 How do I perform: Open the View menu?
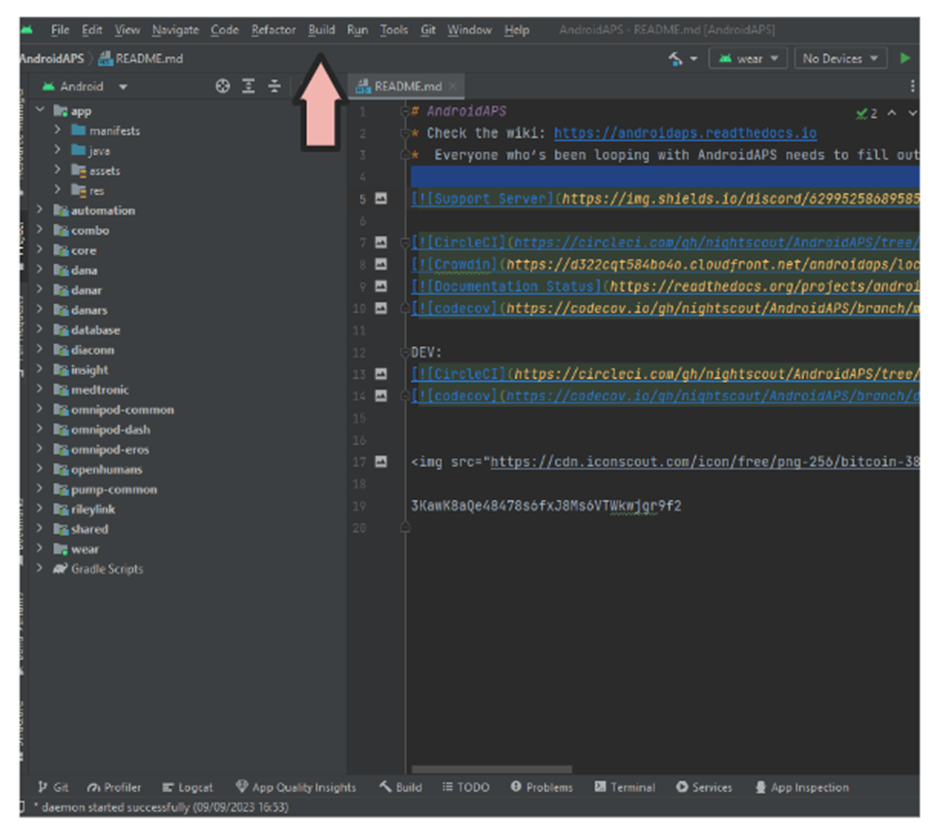click(127, 30)
